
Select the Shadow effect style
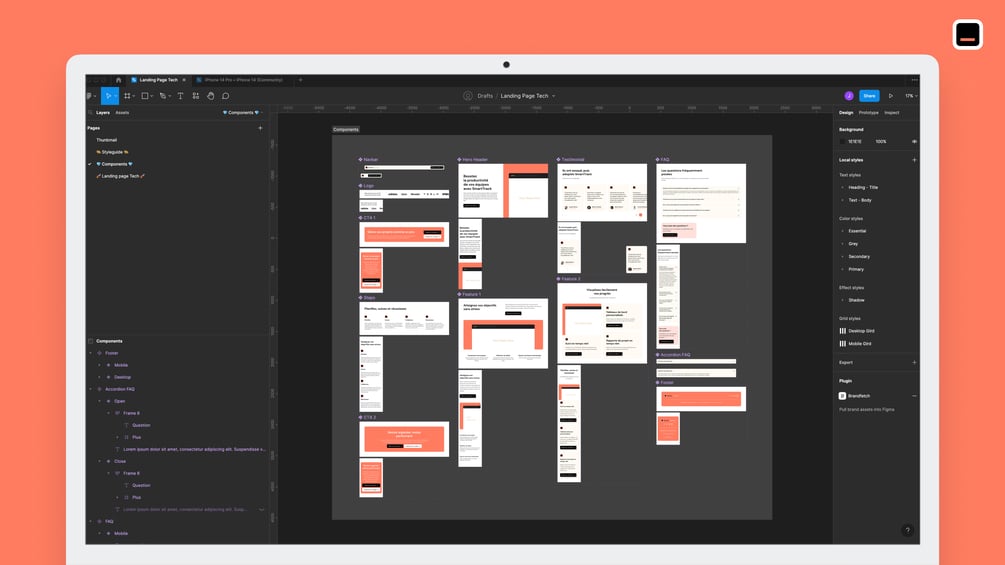click(856, 300)
